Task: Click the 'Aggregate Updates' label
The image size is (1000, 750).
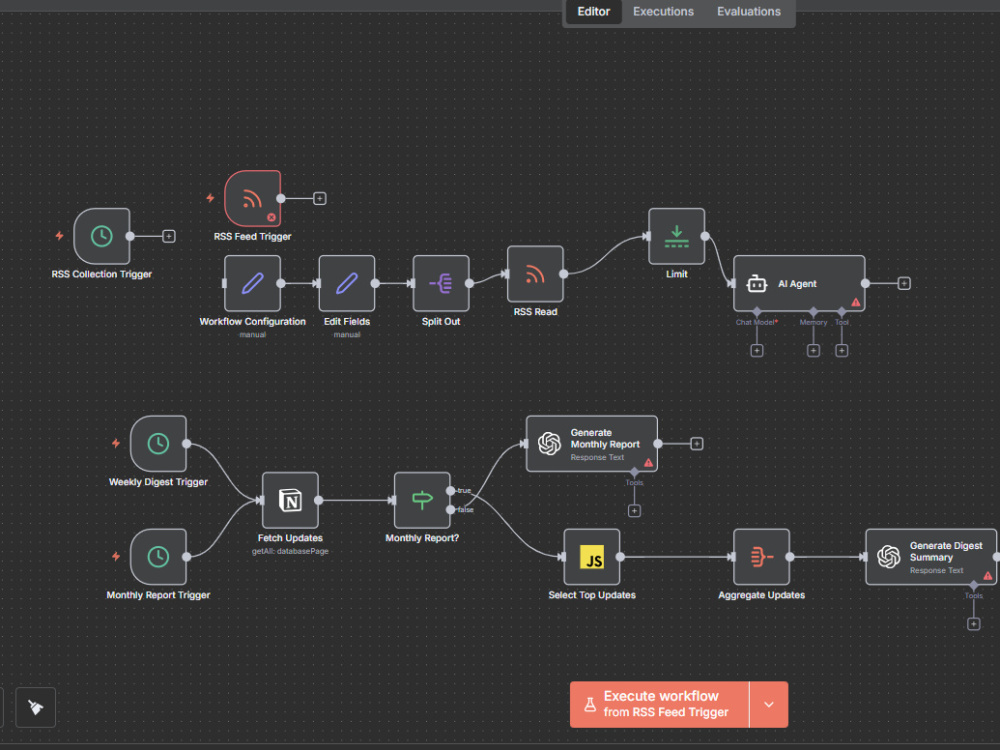Action: click(x=761, y=595)
